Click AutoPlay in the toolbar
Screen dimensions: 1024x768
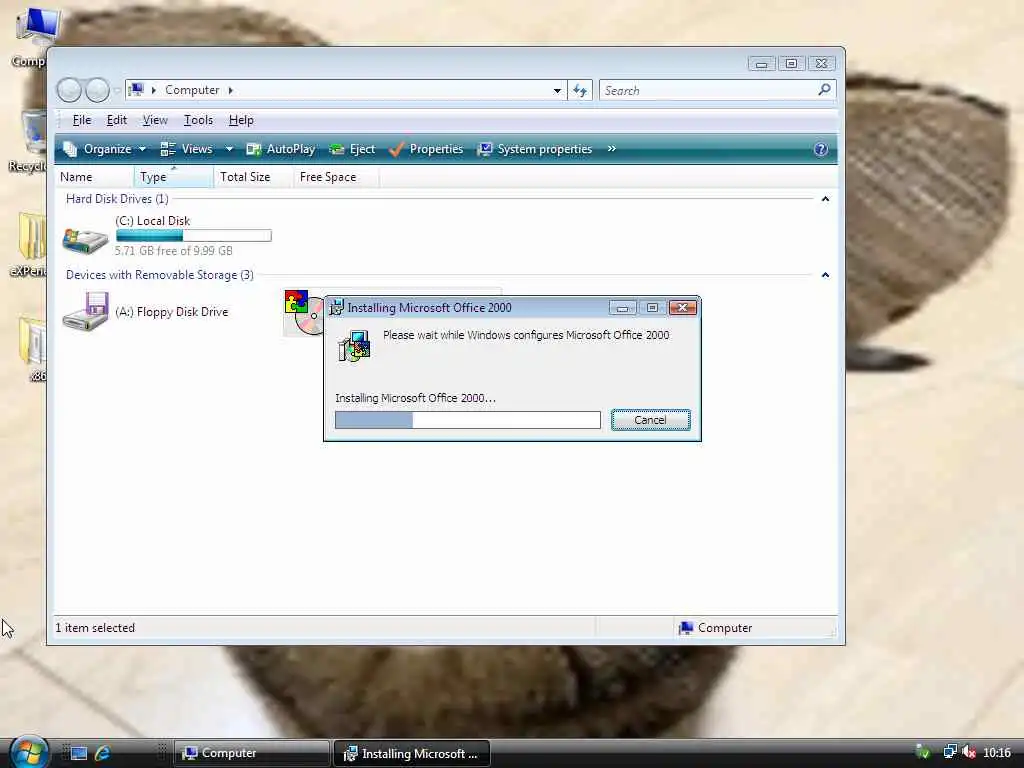[281, 150]
